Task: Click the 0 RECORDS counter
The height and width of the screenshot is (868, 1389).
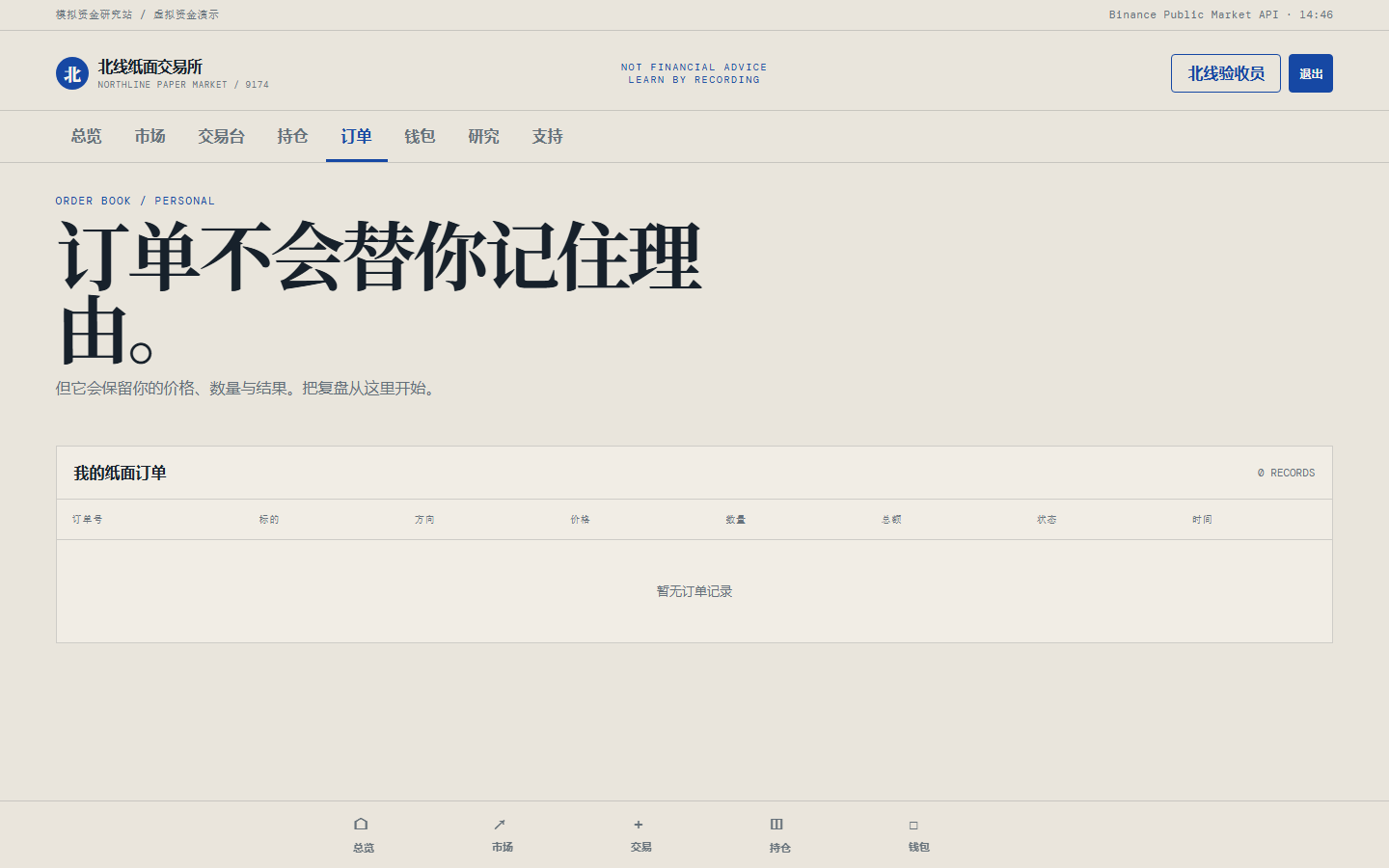Action: (1286, 473)
